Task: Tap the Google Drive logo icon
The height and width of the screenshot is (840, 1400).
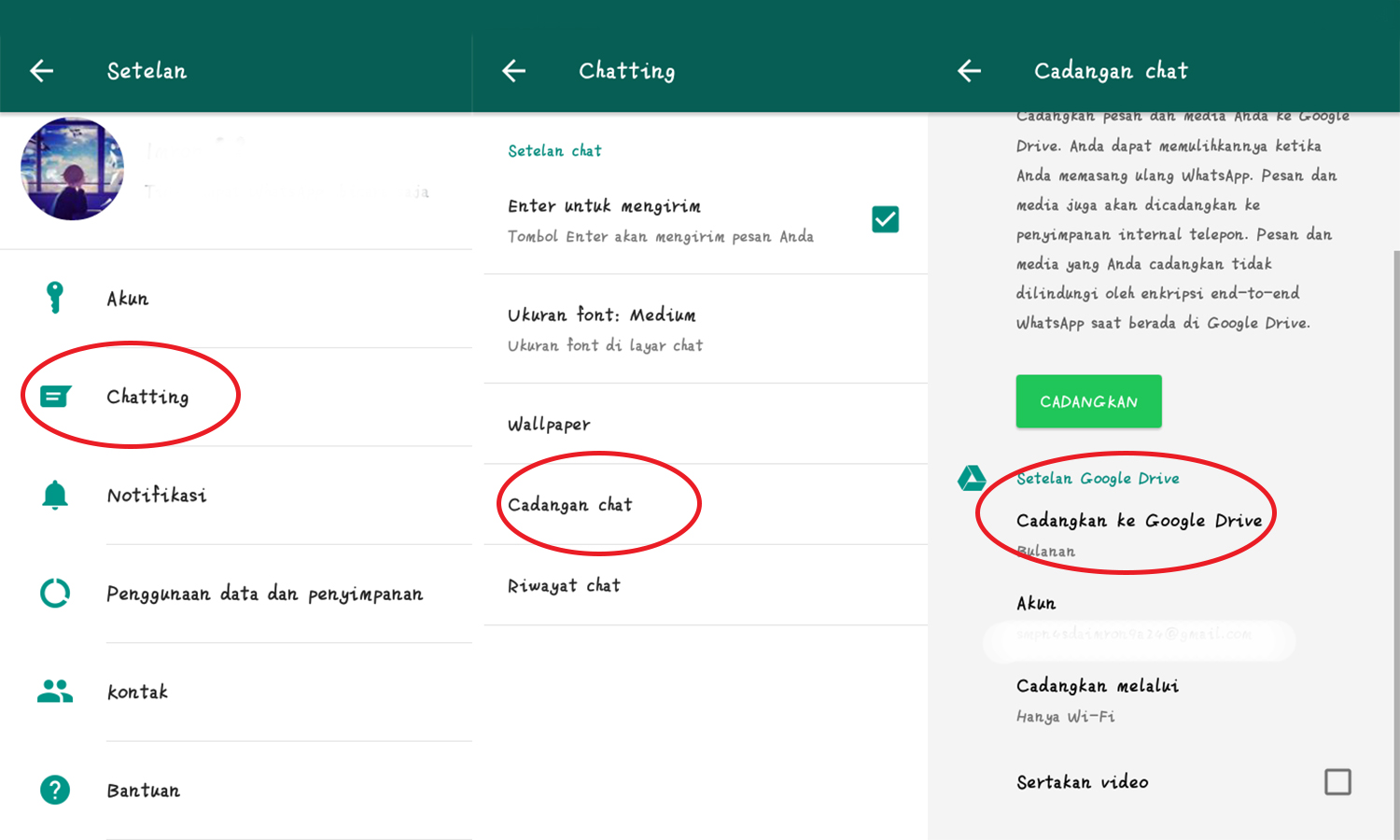Action: (972, 479)
